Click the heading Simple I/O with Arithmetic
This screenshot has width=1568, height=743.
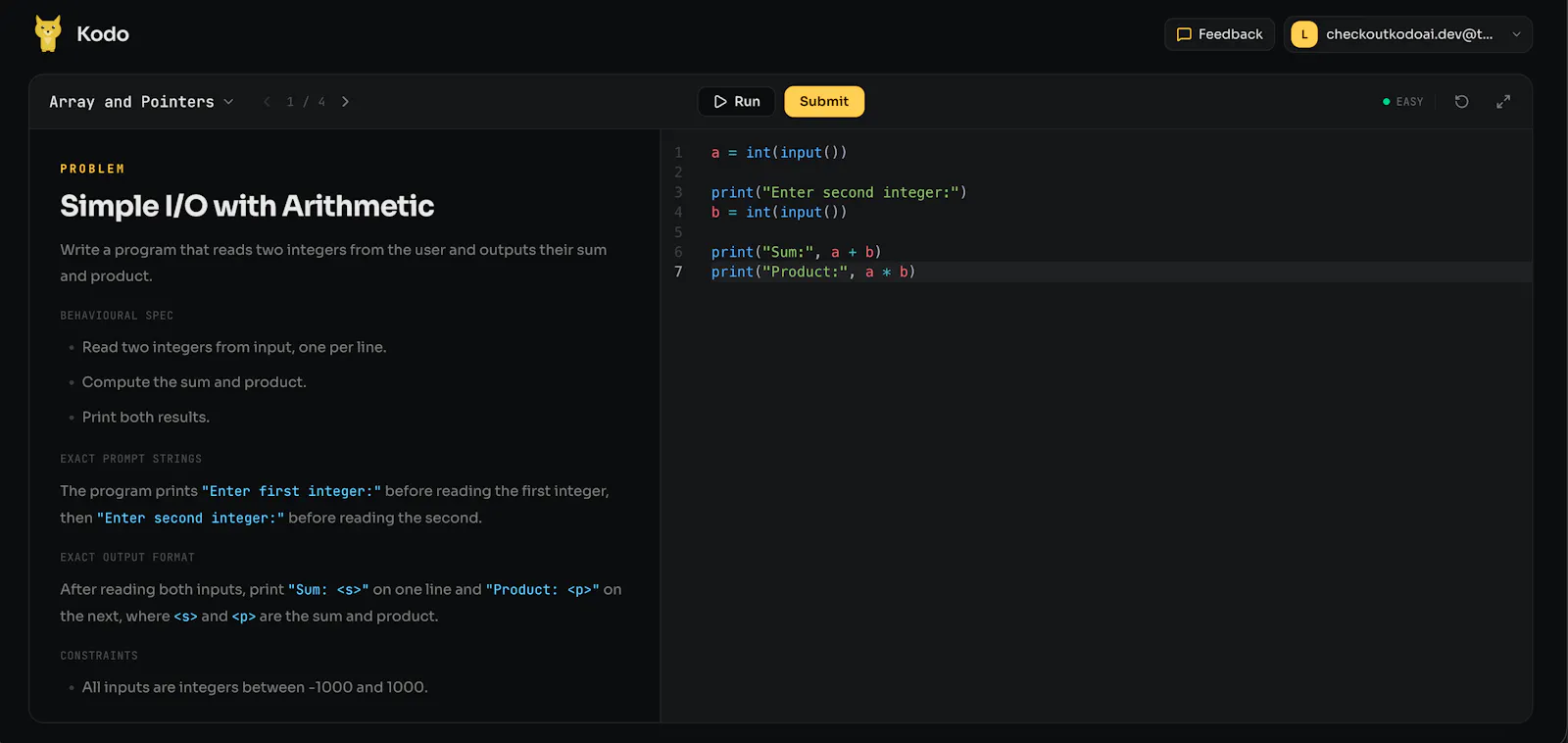point(247,206)
